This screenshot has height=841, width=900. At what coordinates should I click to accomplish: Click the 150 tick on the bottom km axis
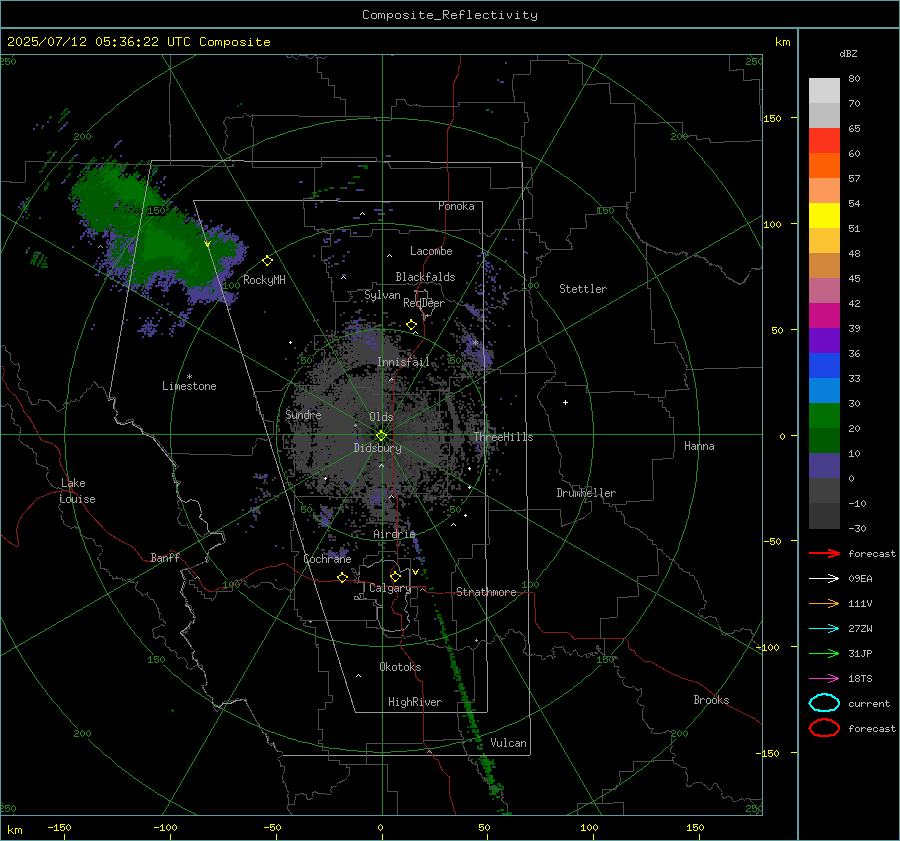[695, 827]
